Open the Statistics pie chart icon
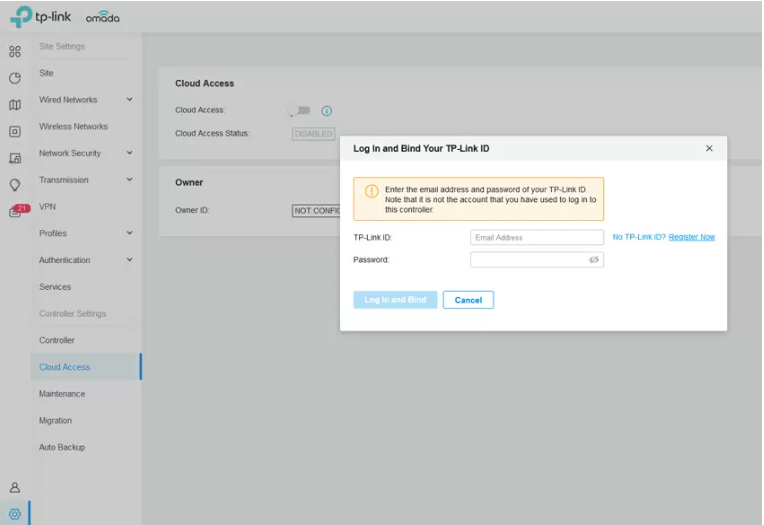 pos(14,78)
